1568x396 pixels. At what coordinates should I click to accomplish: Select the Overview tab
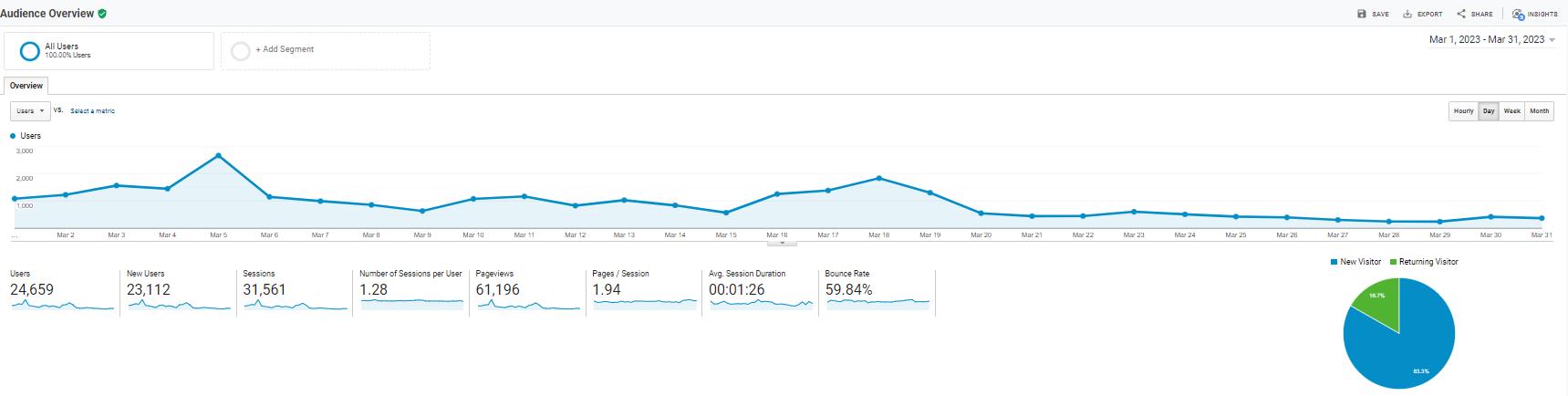click(x=26, y=86)
